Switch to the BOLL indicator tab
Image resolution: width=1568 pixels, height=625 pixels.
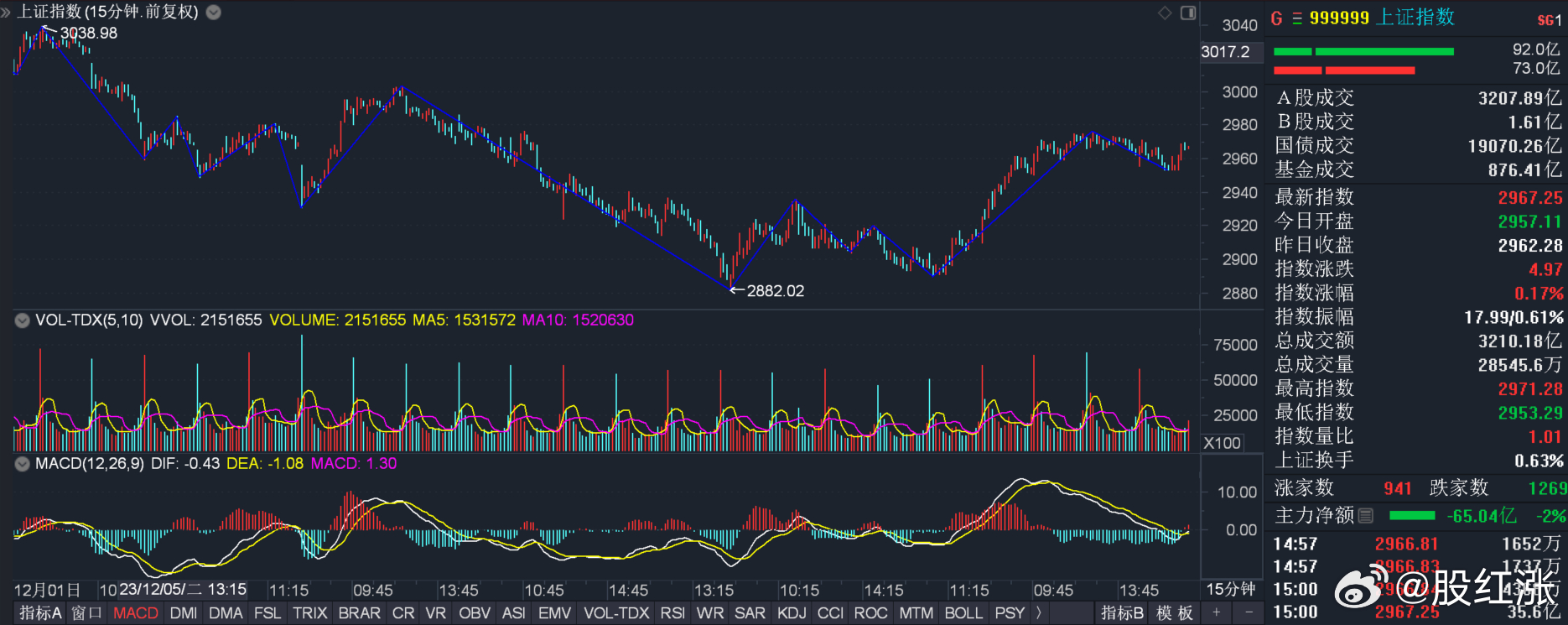(963, 613)
